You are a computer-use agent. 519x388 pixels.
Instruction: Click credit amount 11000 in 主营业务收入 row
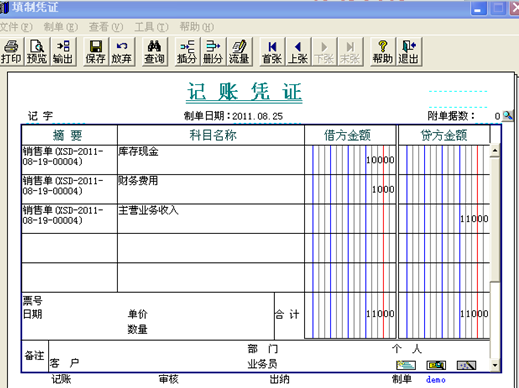pos(444,218)
